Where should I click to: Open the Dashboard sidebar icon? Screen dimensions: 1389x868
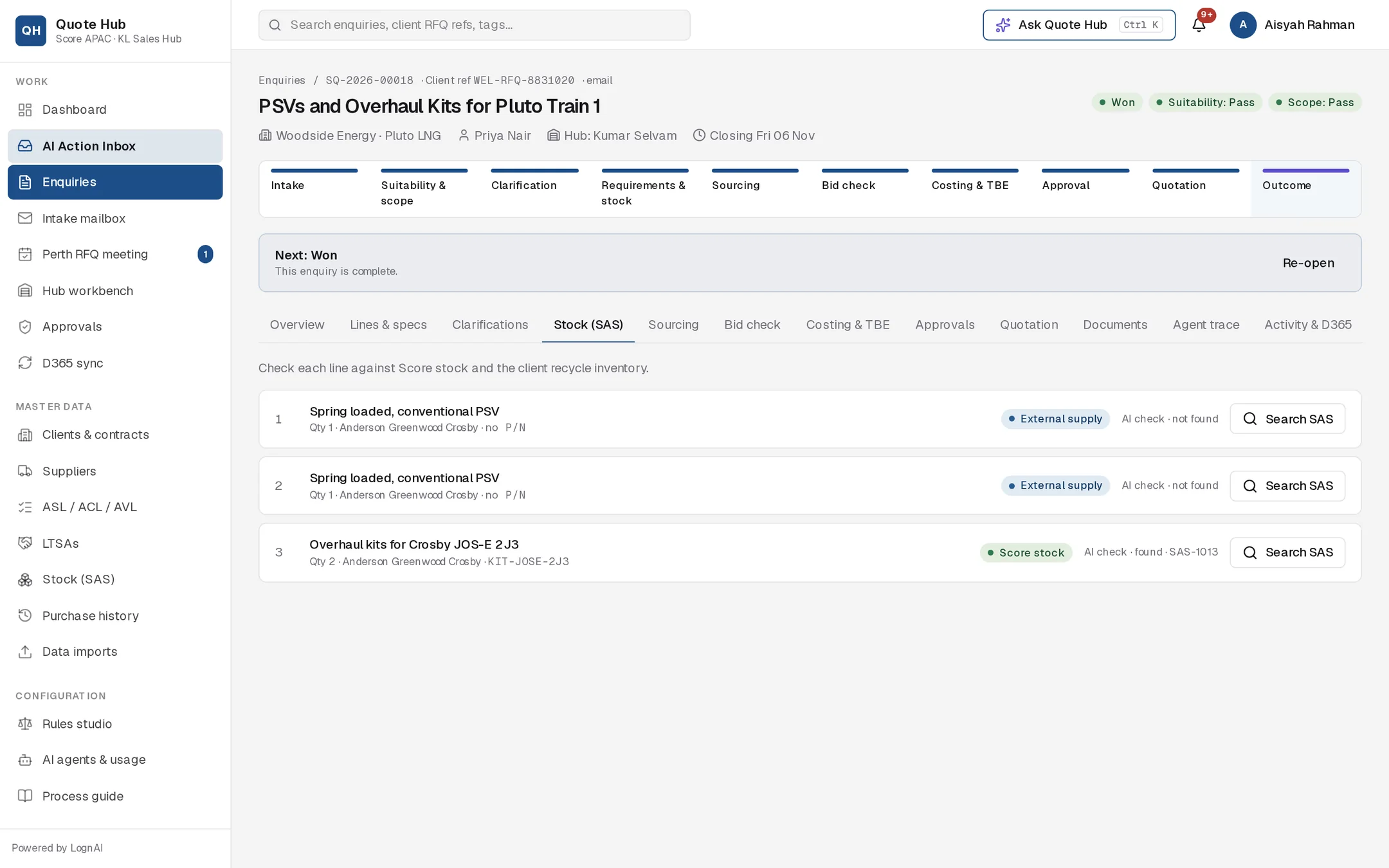25,110
